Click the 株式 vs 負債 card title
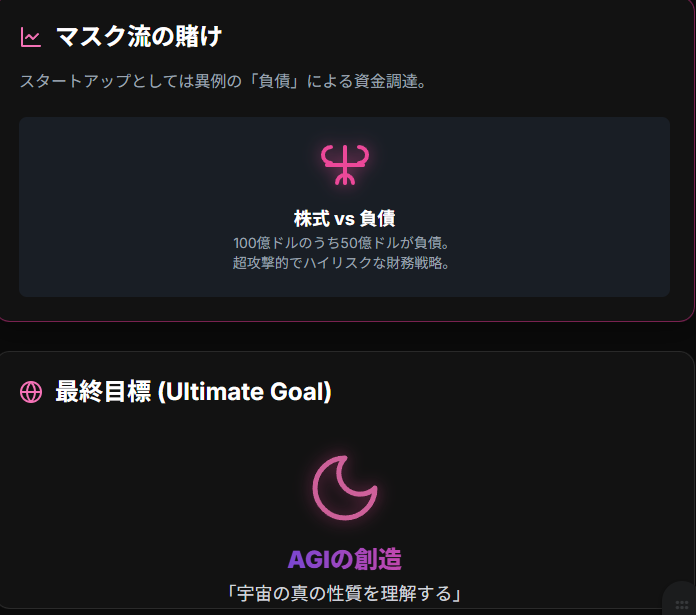 [x=345, y=218]
